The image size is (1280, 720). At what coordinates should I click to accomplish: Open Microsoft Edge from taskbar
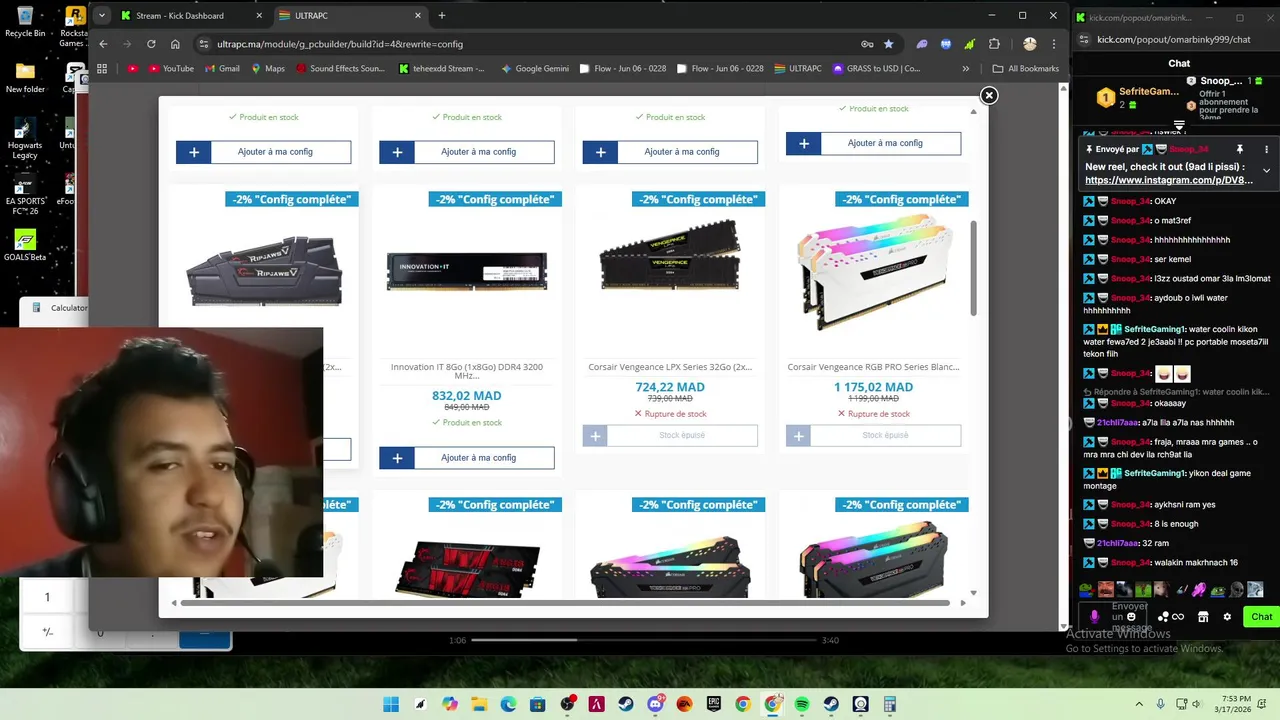[x=509, y=704]
